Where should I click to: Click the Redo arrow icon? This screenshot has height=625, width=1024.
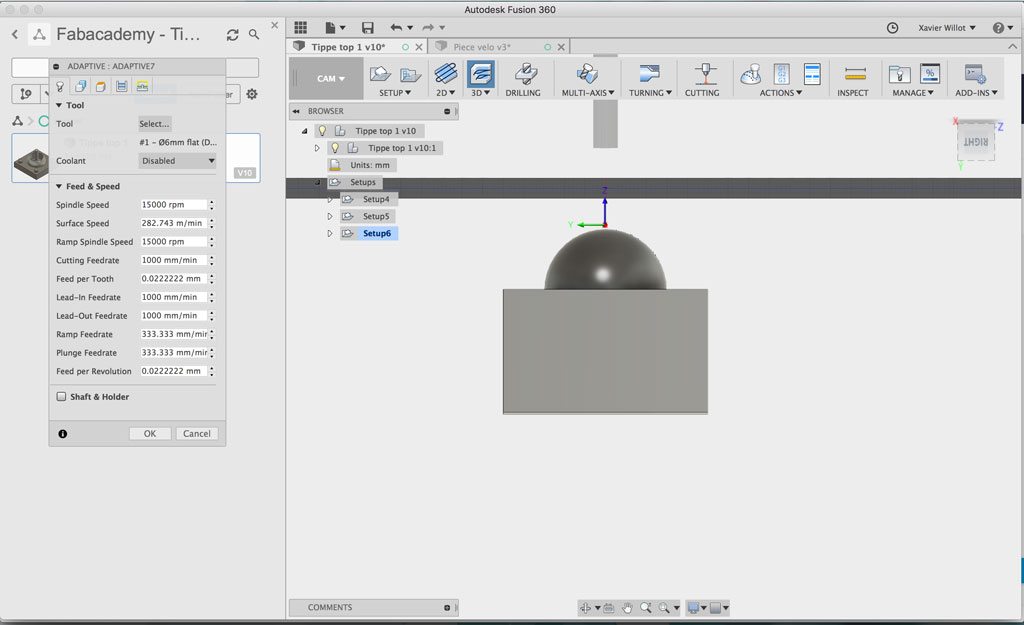pos(428,27)
